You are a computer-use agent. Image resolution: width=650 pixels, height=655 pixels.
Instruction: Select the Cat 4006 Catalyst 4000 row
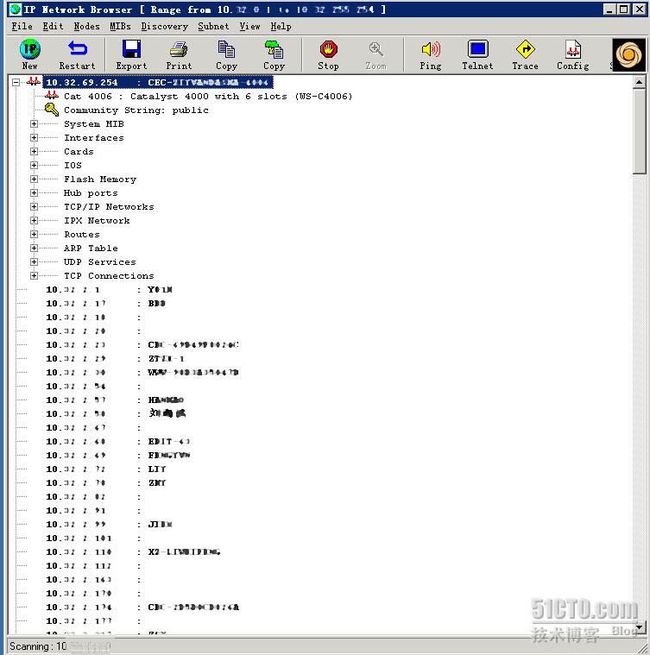click(208, 96)
